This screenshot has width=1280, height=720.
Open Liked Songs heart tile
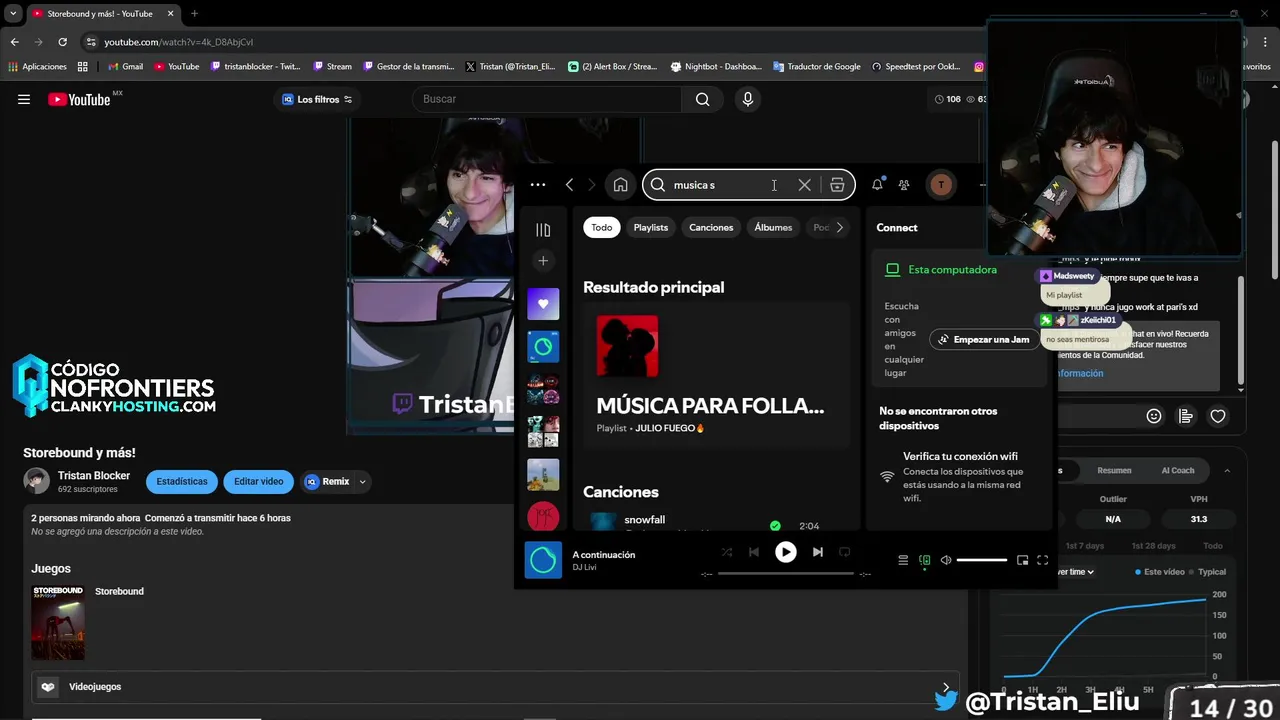[543, 304]
